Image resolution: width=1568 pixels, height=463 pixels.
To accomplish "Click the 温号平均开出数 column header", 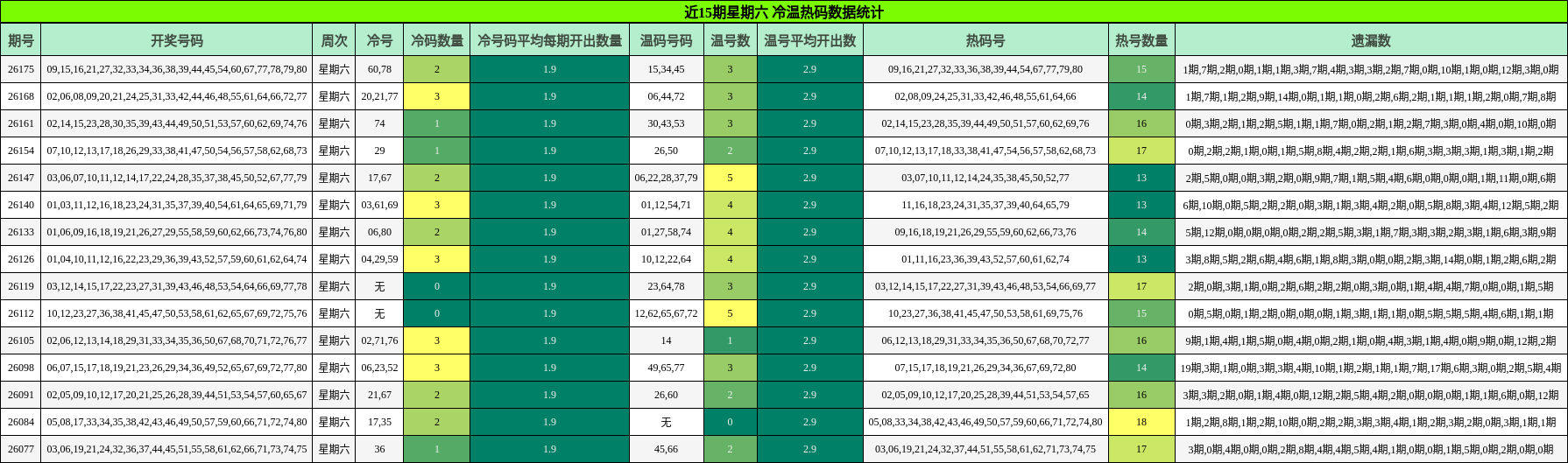I will (809, 40).
